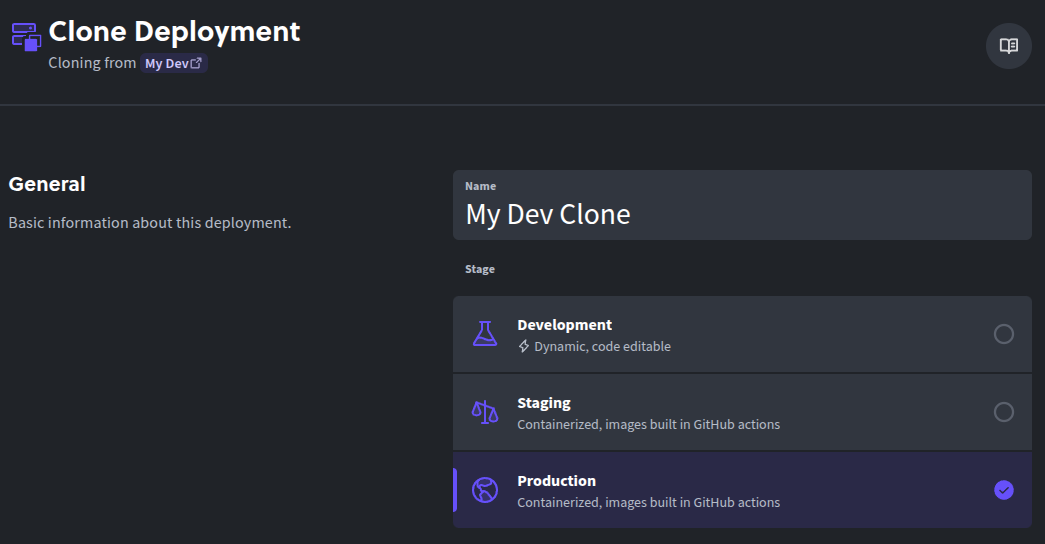Select the Development stage radio button
The height and width of the screenshot is (544, 1045).
[x=1004, y=333]
